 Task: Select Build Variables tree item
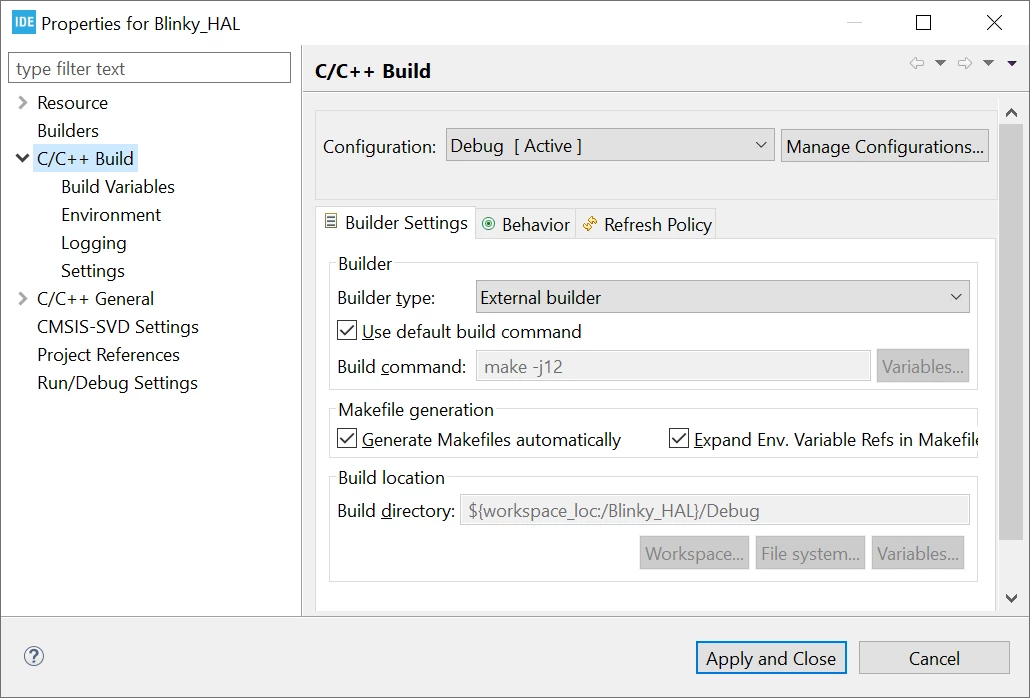(x=118, y=186)
